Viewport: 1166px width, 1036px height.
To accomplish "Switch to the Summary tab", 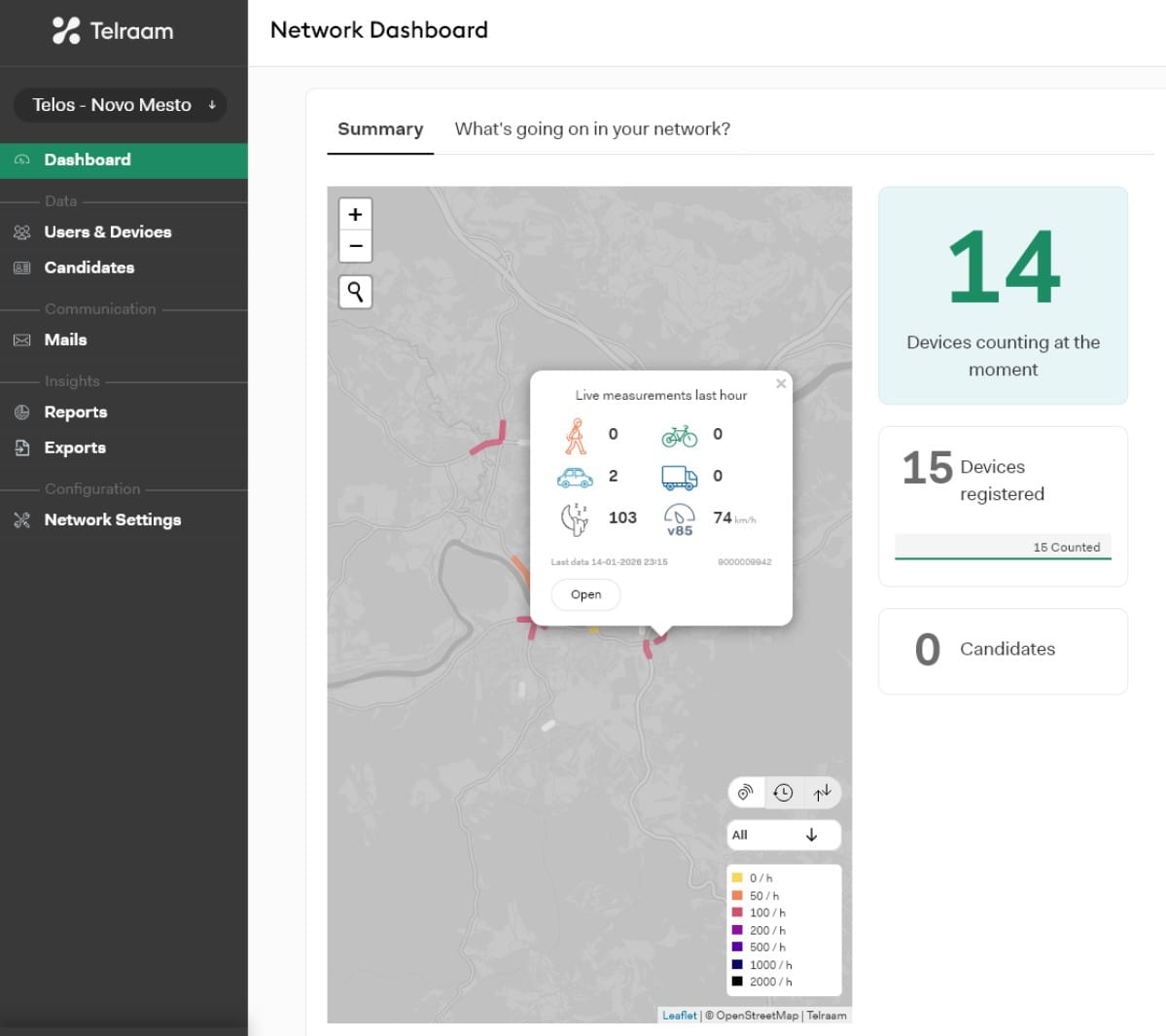I will point(380,128).
